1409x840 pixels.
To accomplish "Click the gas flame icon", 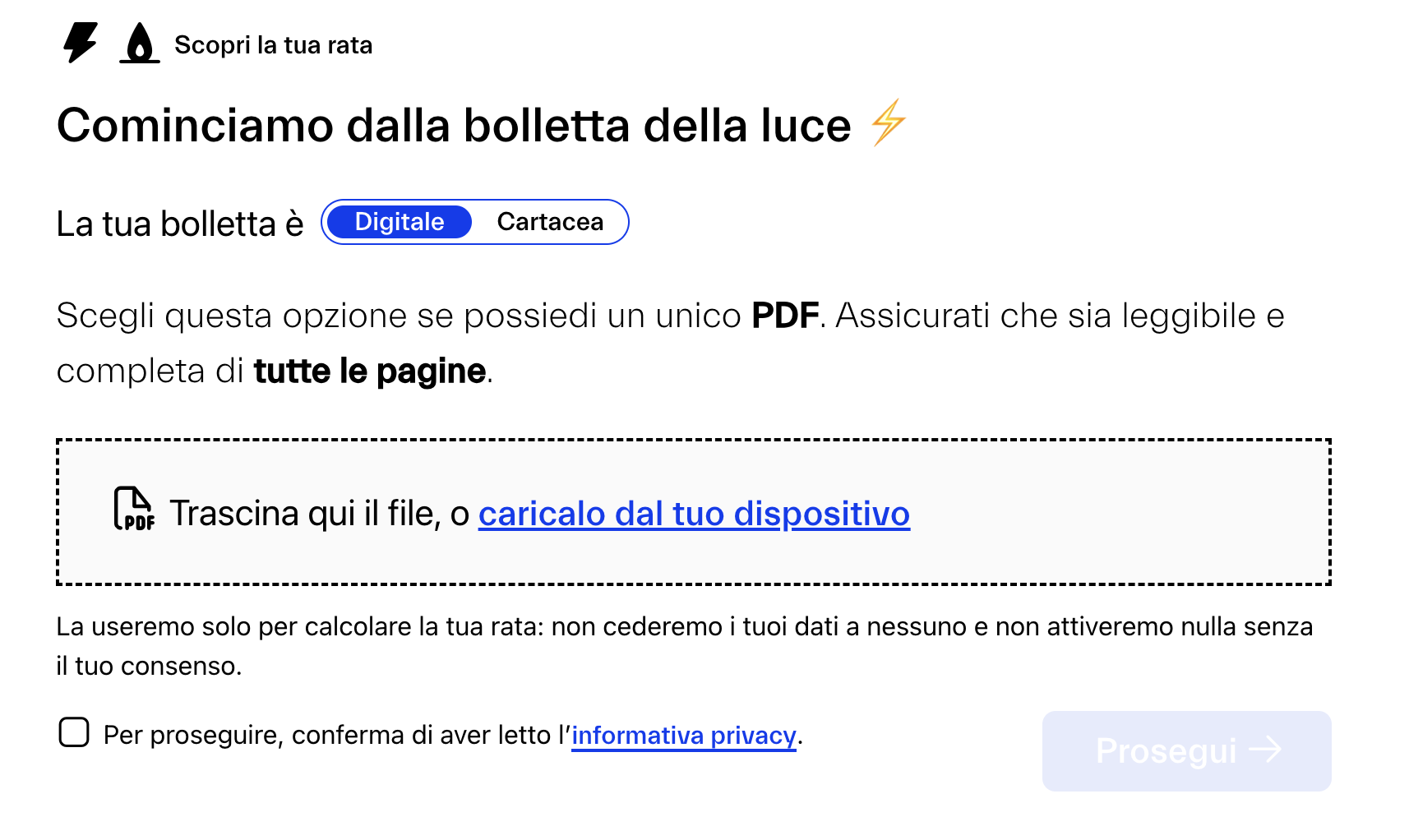I will click(x=140, y=44).
